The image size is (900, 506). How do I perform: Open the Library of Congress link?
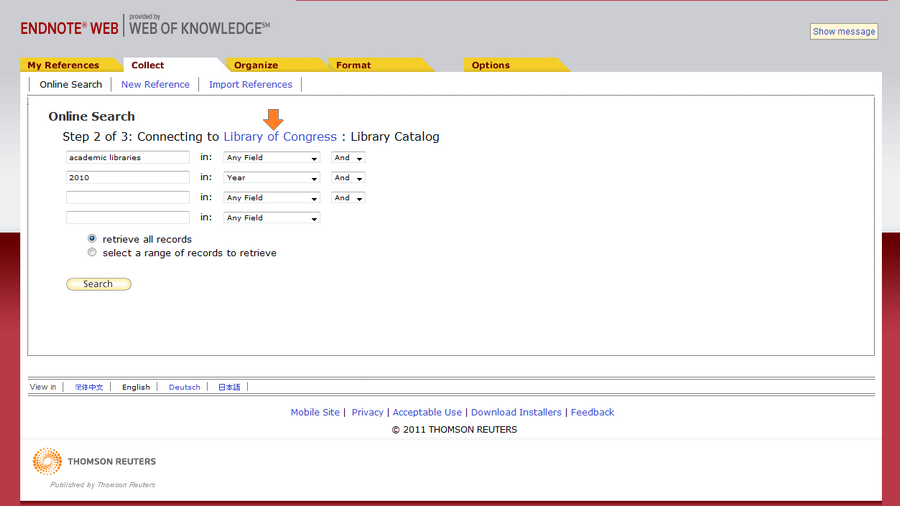pos(280,137)
